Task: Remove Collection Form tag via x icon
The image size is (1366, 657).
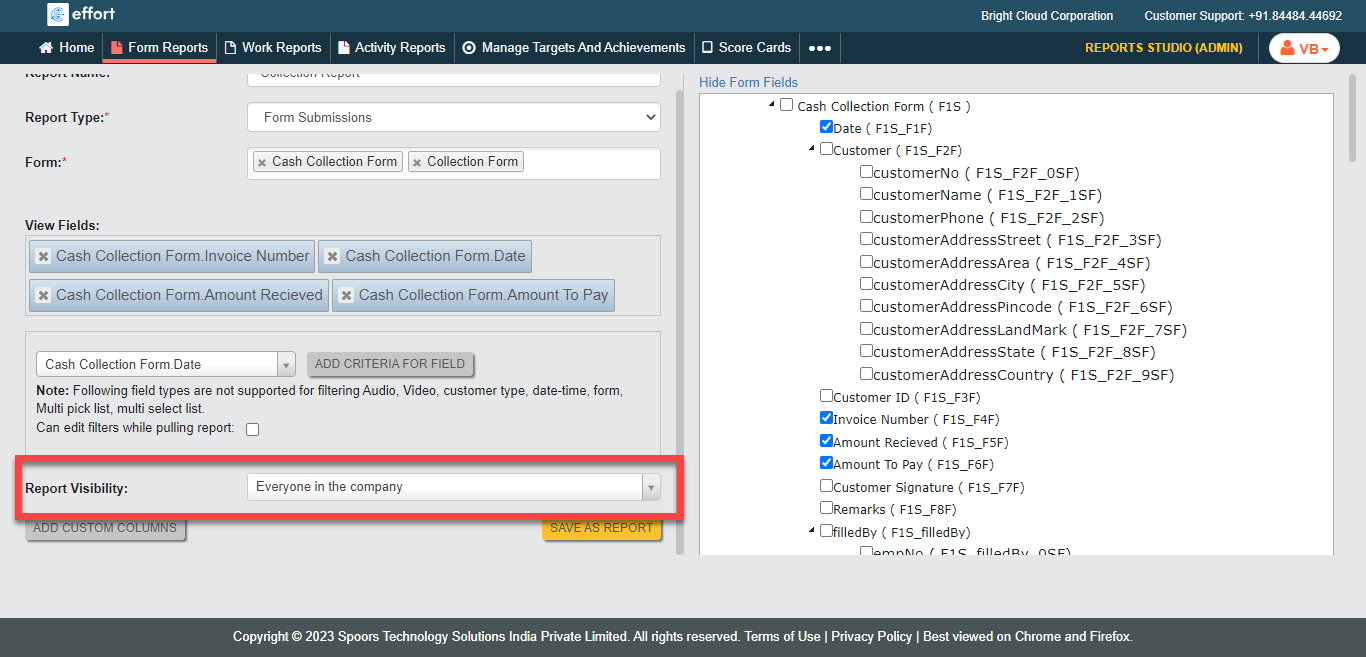Action: point(417,162)
